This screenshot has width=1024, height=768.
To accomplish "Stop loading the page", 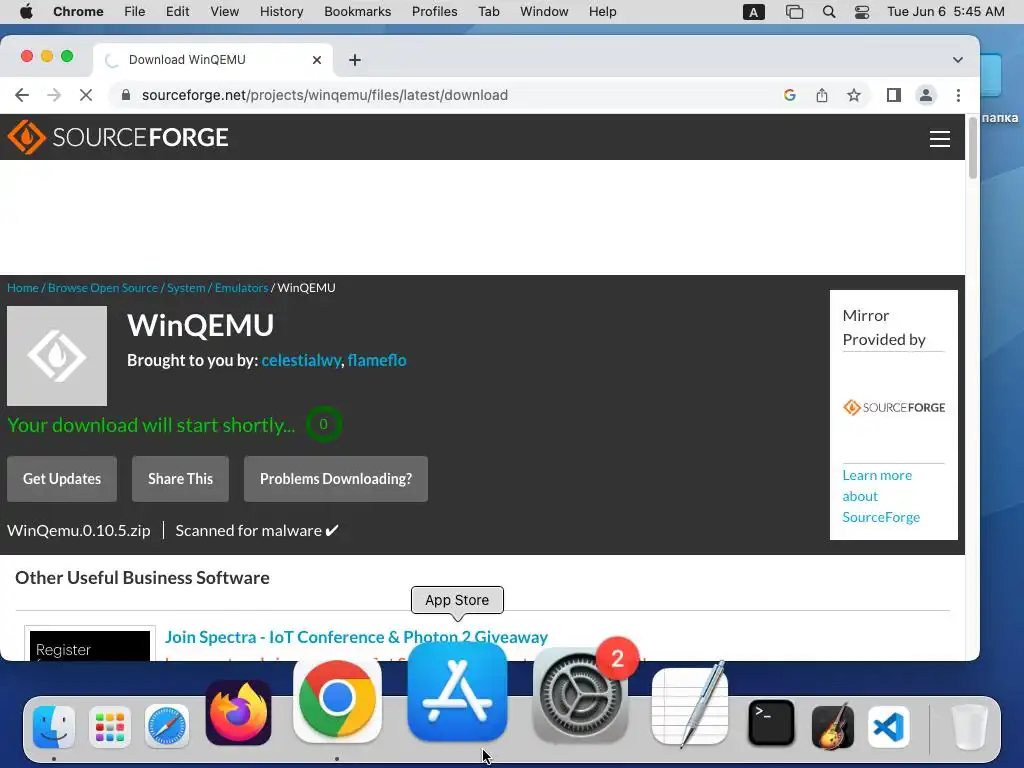I will [x=86, y=95].
